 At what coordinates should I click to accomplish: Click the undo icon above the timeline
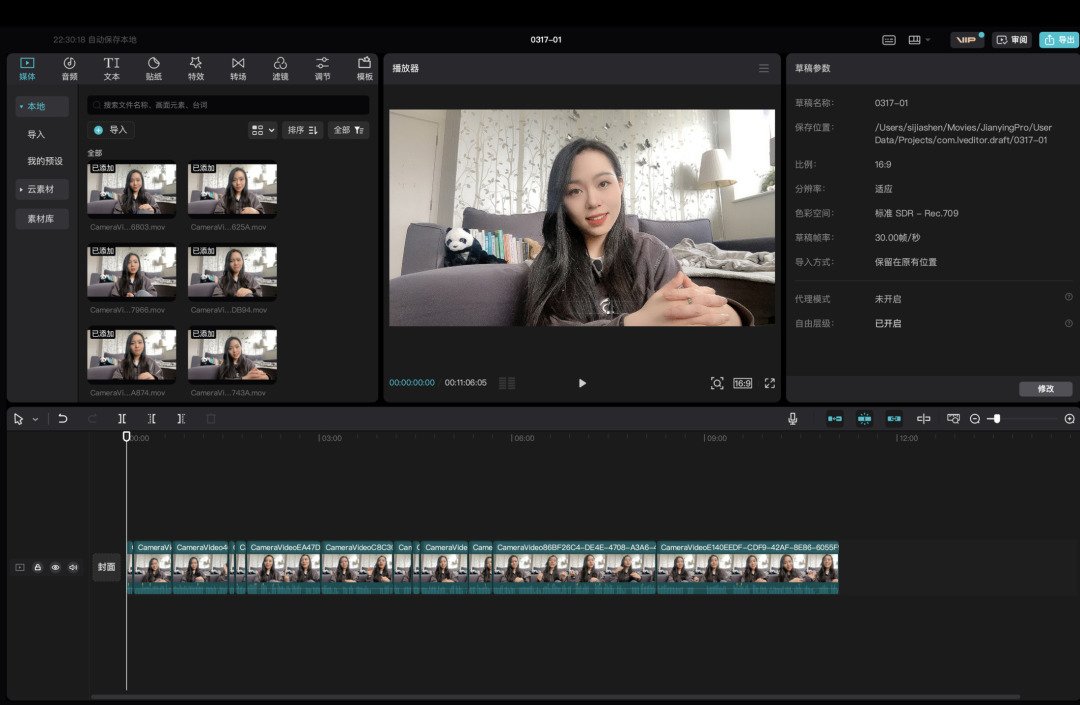click(62, 418)
